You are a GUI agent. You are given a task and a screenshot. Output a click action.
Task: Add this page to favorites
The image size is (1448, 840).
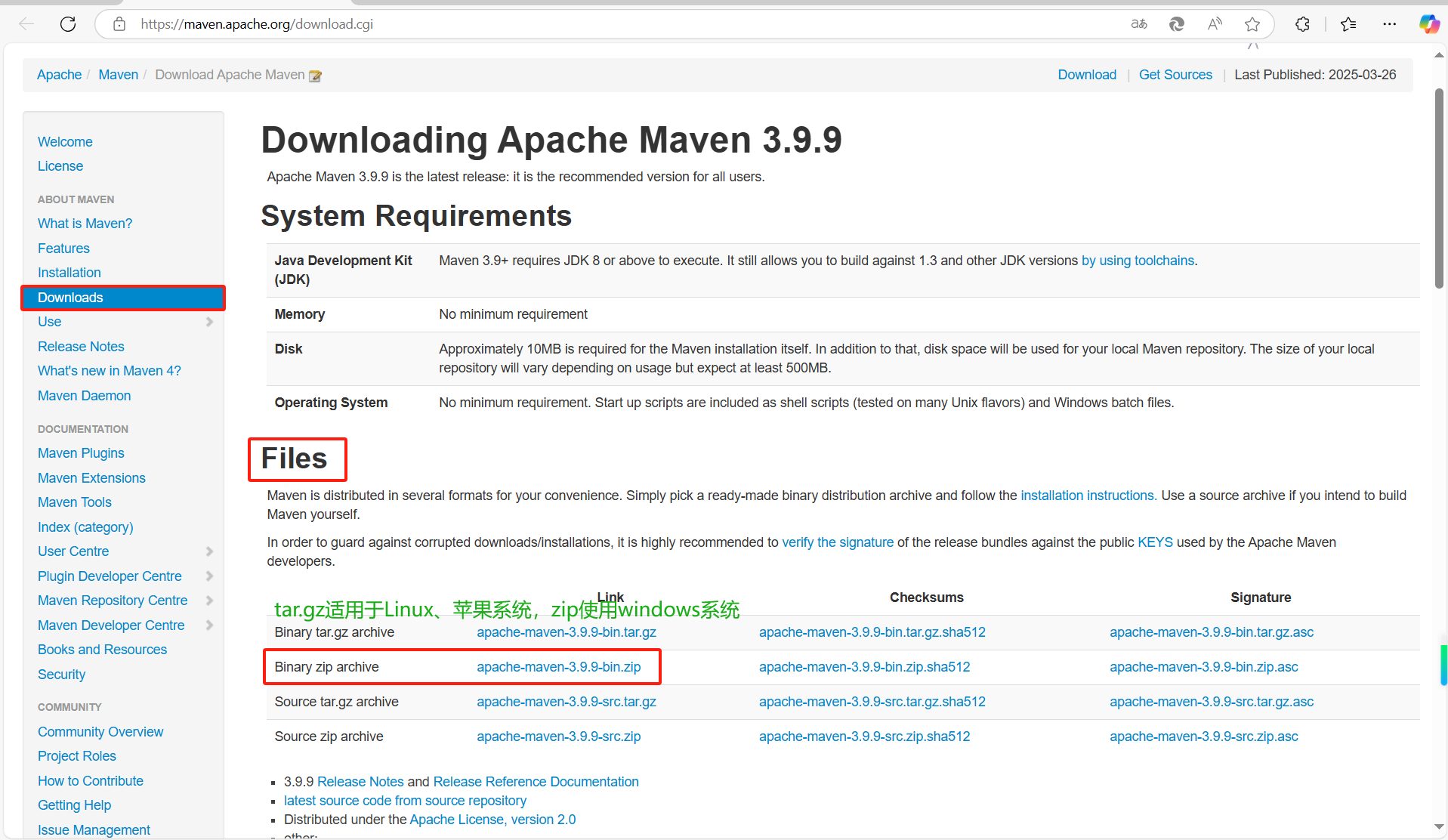(x=1252, y=23)
